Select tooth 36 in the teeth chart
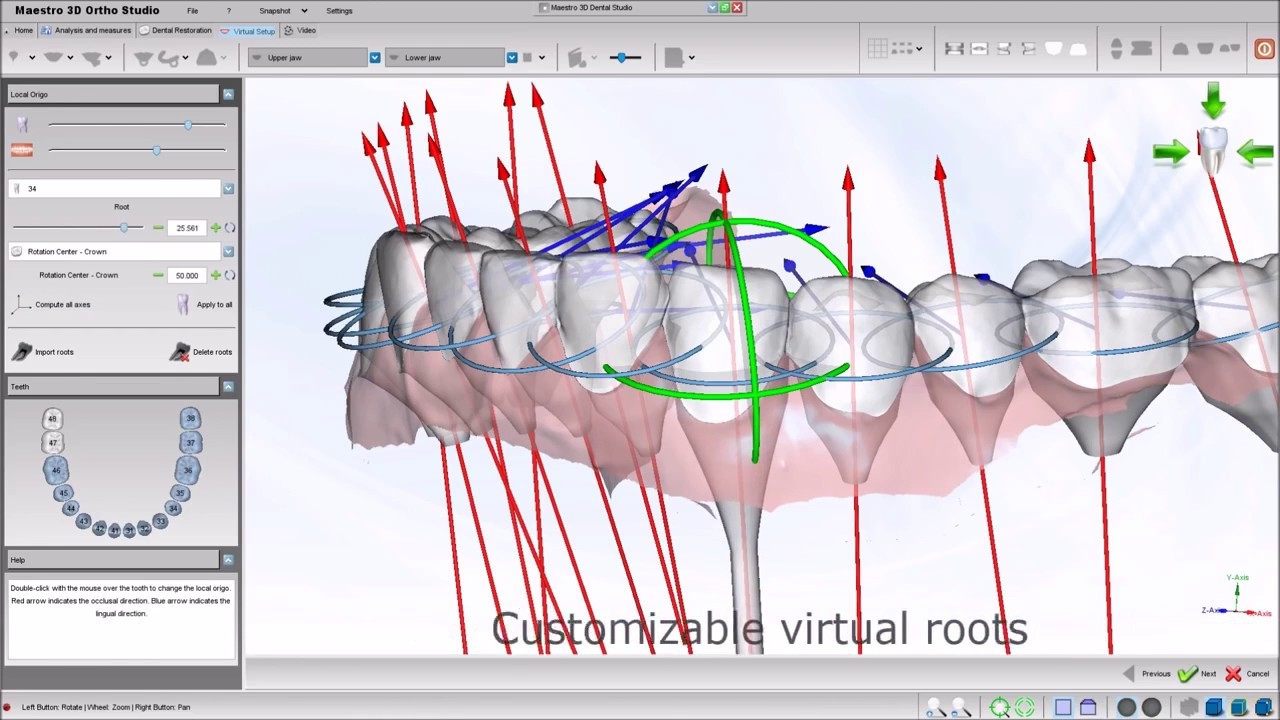This screenshot has height=720, width=1280. (x=187, y=469)
